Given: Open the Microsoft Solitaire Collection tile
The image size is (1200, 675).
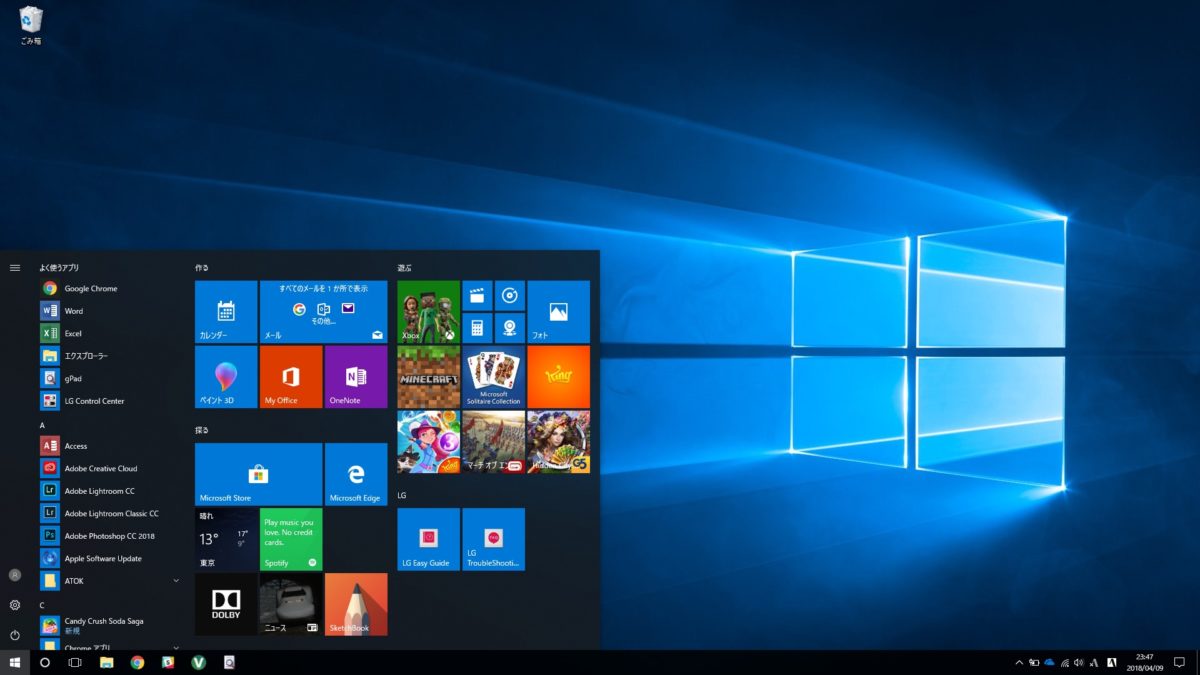Looking at the screenshot, I should [494, 377].
